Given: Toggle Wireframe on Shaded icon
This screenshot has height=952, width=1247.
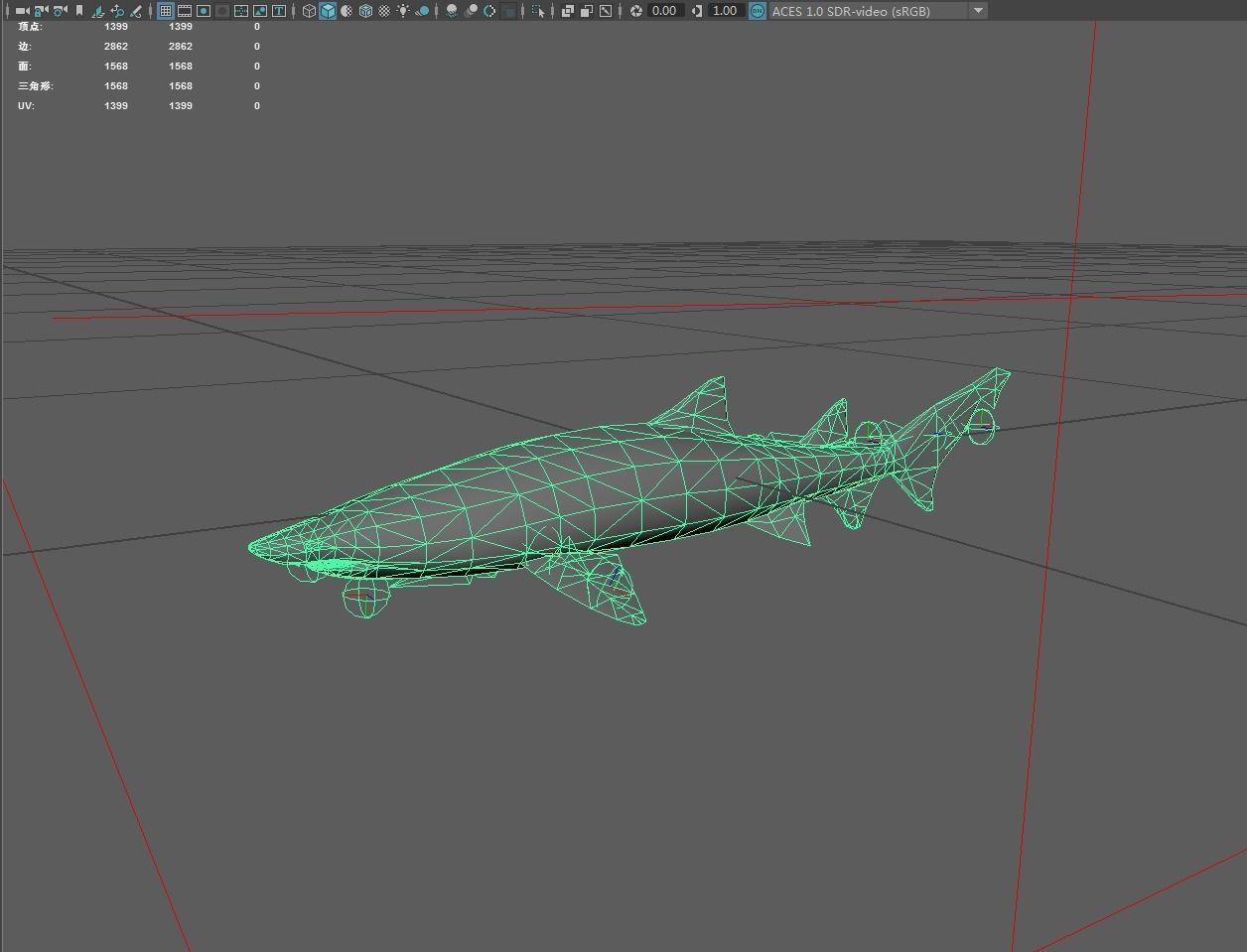Looking at the screenshot, I should [365, 11].
